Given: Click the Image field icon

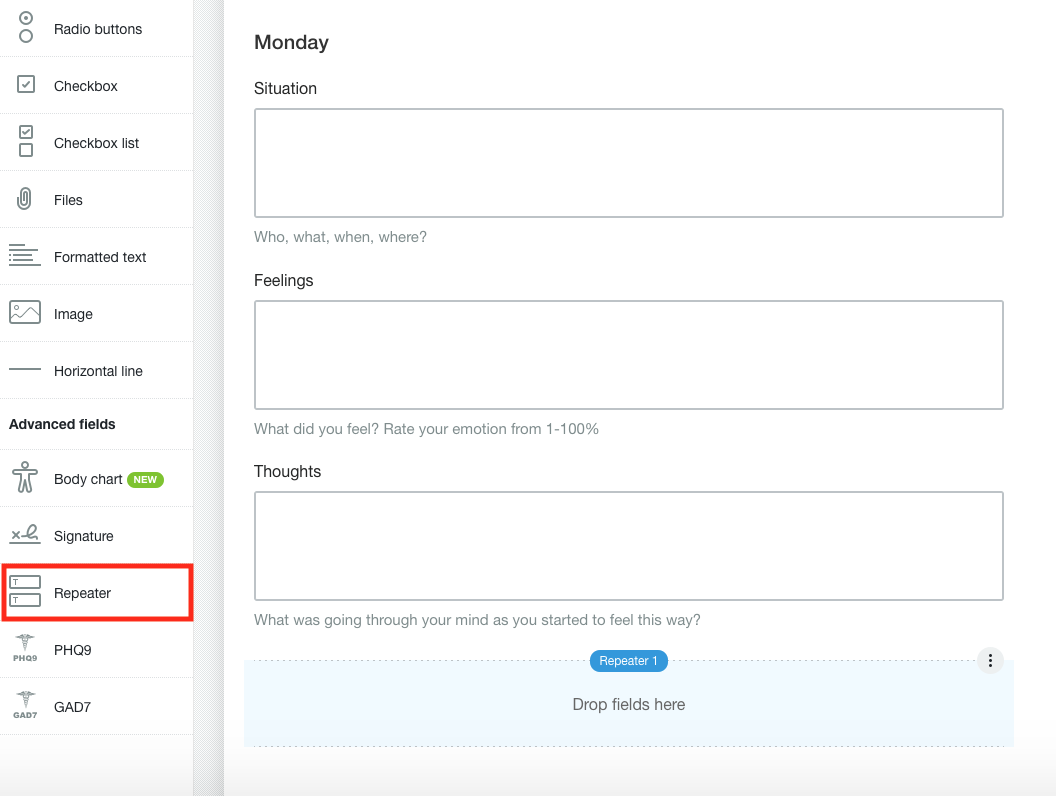Looking at the screenshot, I should pos(25,313).
